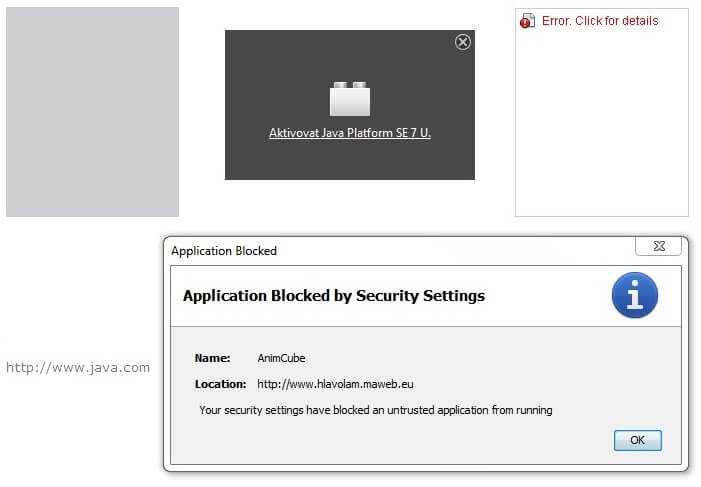Click the blue information icon
701x487 pixels.
[x=634, y=295]
